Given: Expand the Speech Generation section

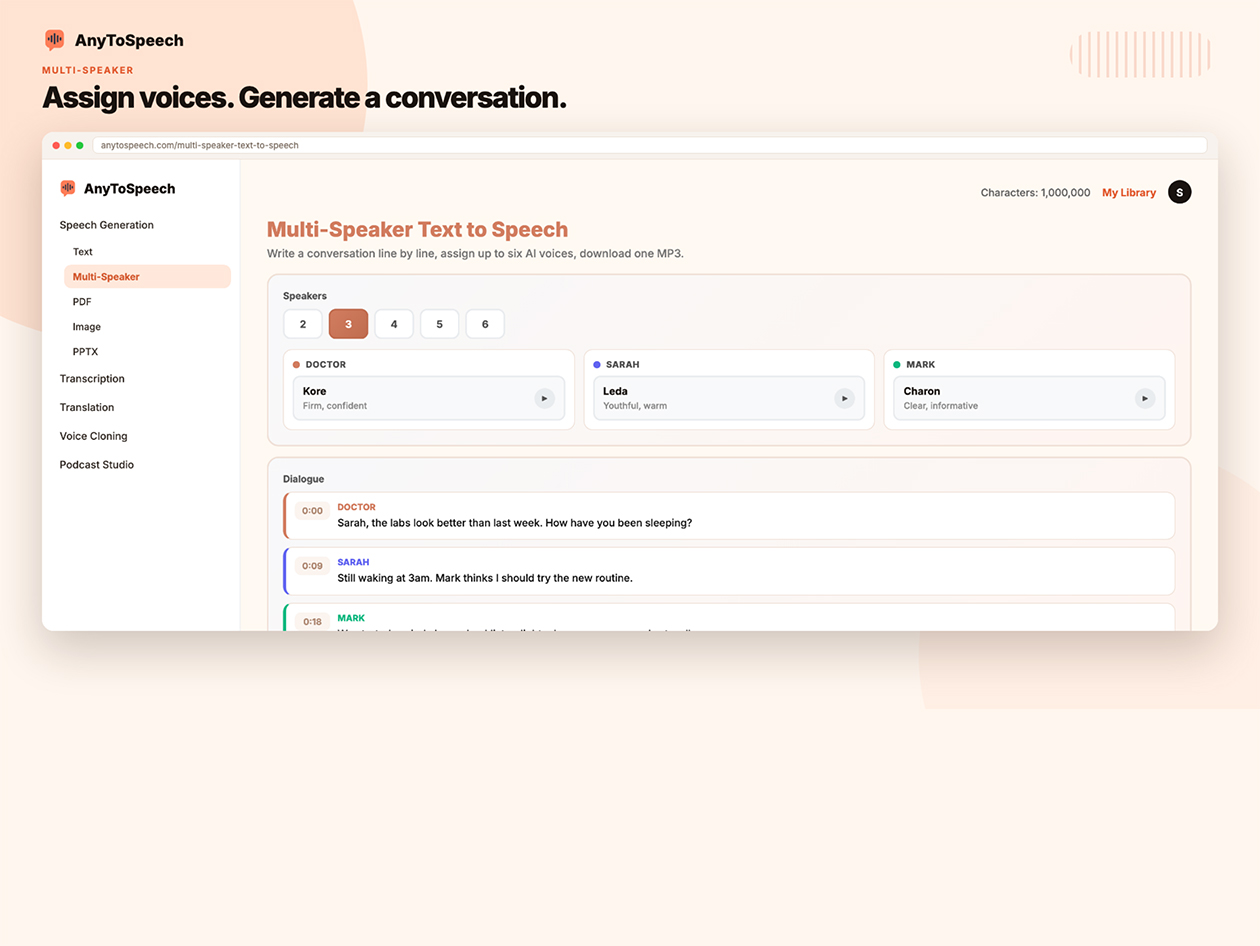Looking at the screenshot, I should click(107, 225).
